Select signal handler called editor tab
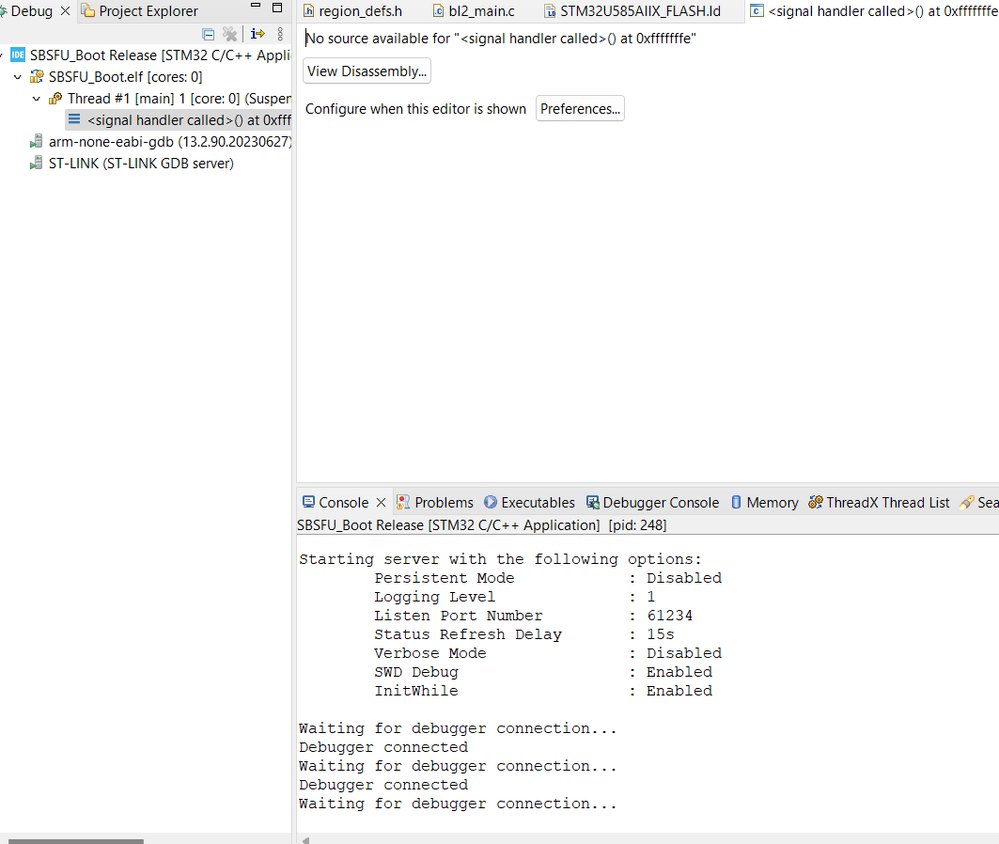999x844 pixels. point(874,11)
